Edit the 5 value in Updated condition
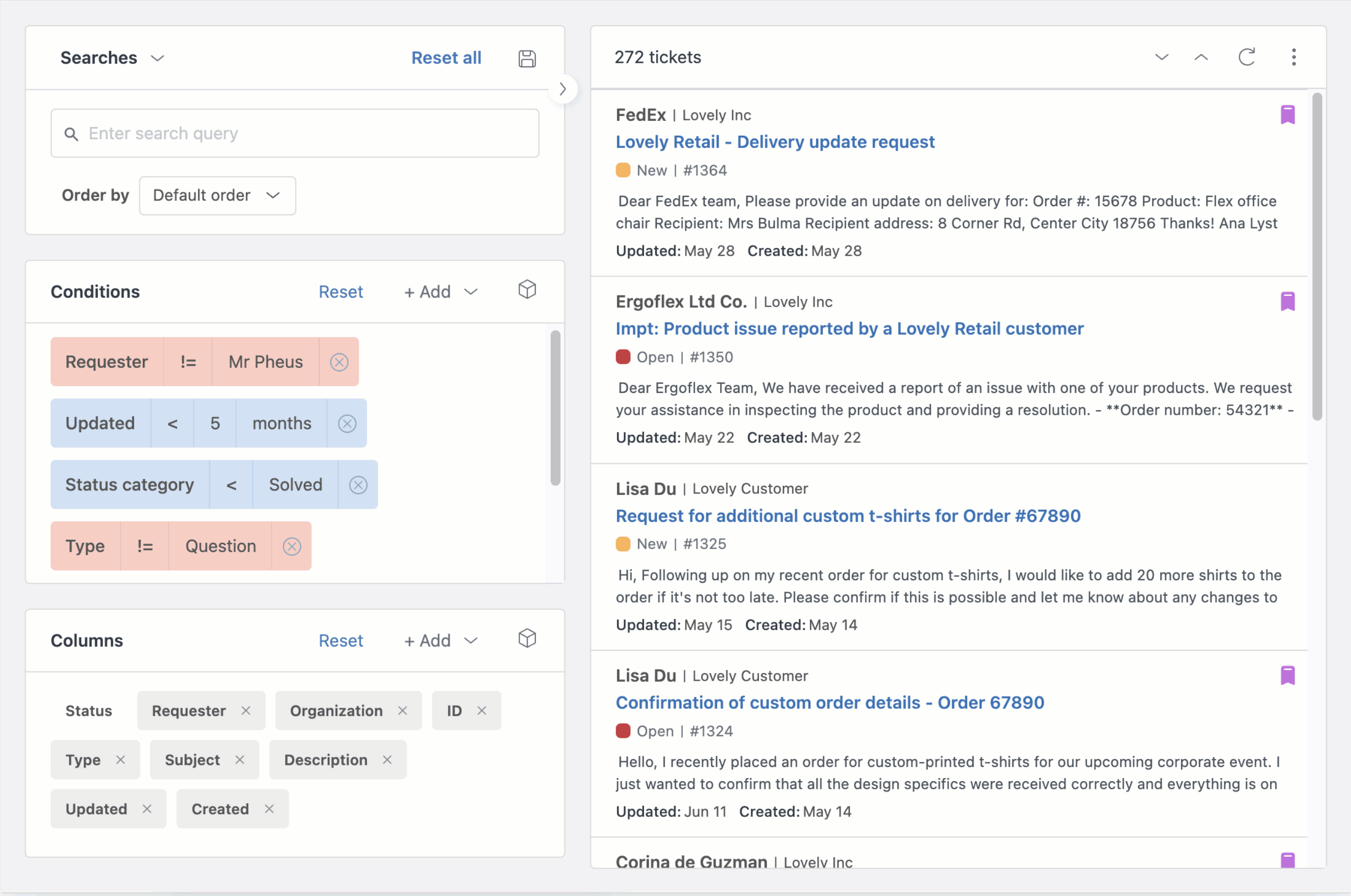Image resolution: width=1351 pixels, height=896 pixels. pyautogui.click(x=215, y=424)
